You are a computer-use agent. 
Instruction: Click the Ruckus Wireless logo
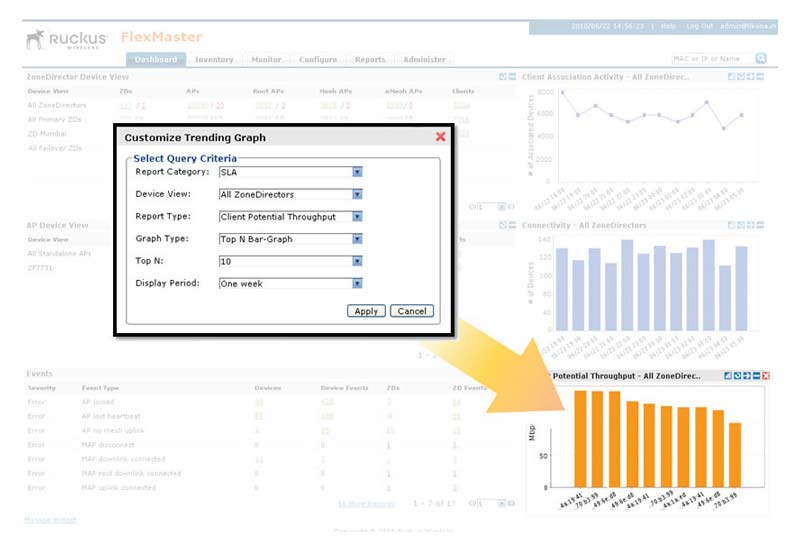click(x=66, y=39)
